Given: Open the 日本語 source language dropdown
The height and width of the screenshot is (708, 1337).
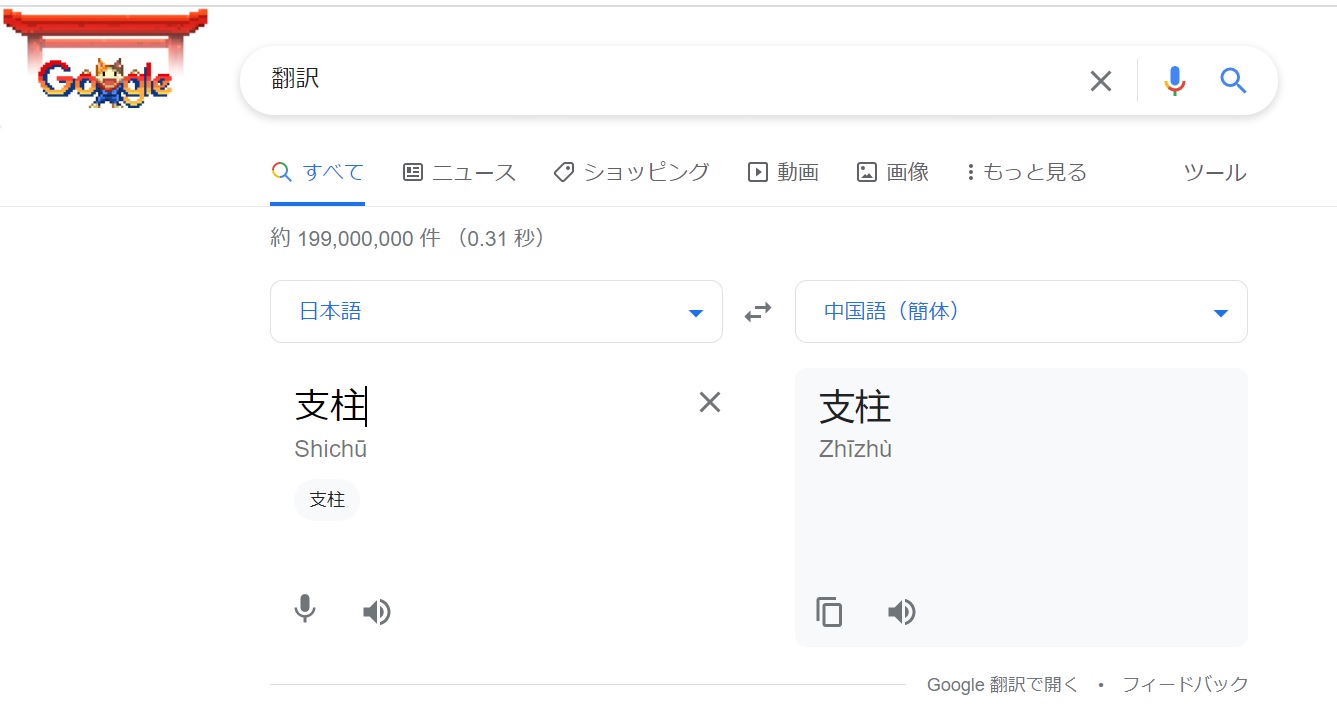Looking at the screenshot, I should pyautogui.click(x=496, y=312).
